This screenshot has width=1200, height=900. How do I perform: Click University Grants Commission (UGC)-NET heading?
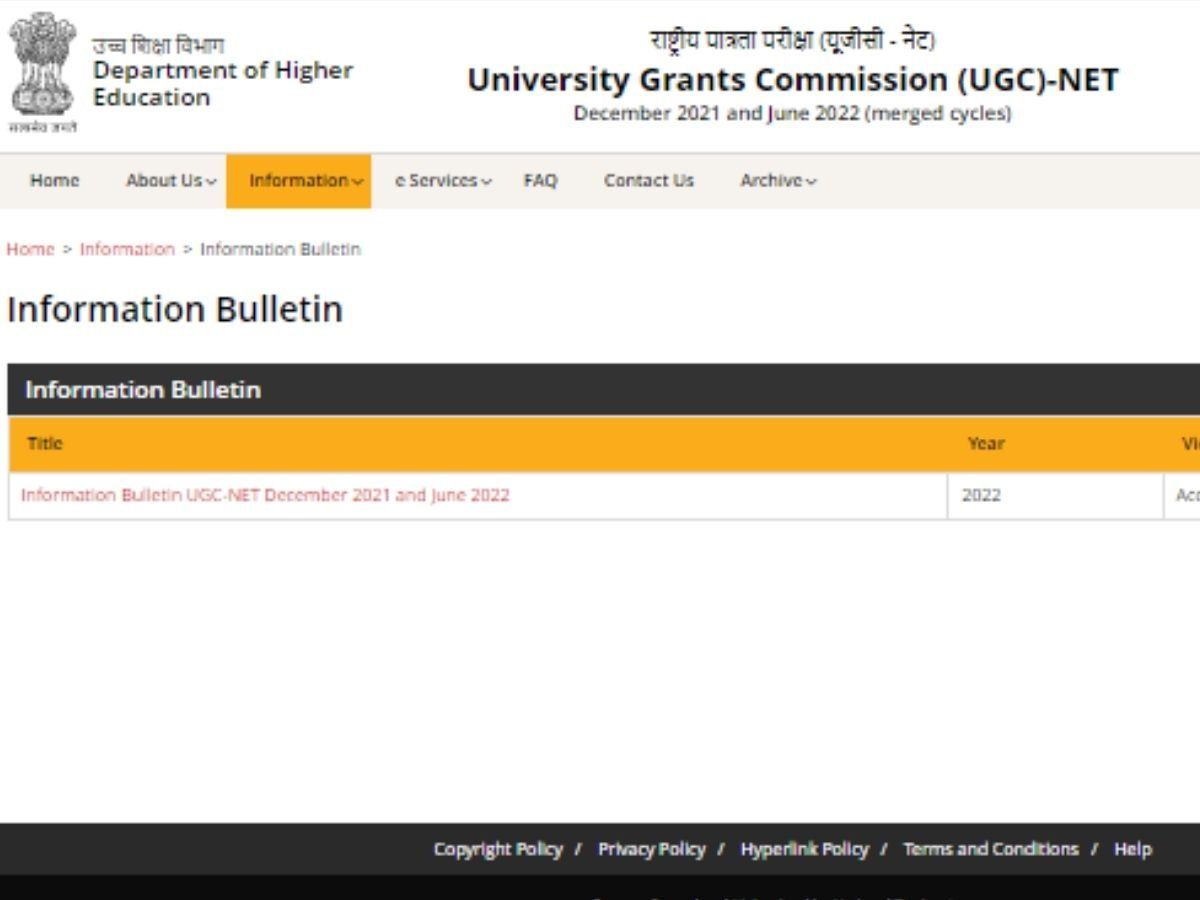click(793, 79)
